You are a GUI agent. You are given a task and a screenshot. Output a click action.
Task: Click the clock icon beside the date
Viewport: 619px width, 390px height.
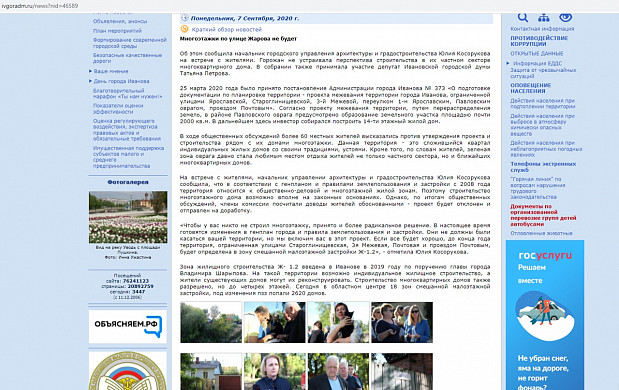point(184,18)
